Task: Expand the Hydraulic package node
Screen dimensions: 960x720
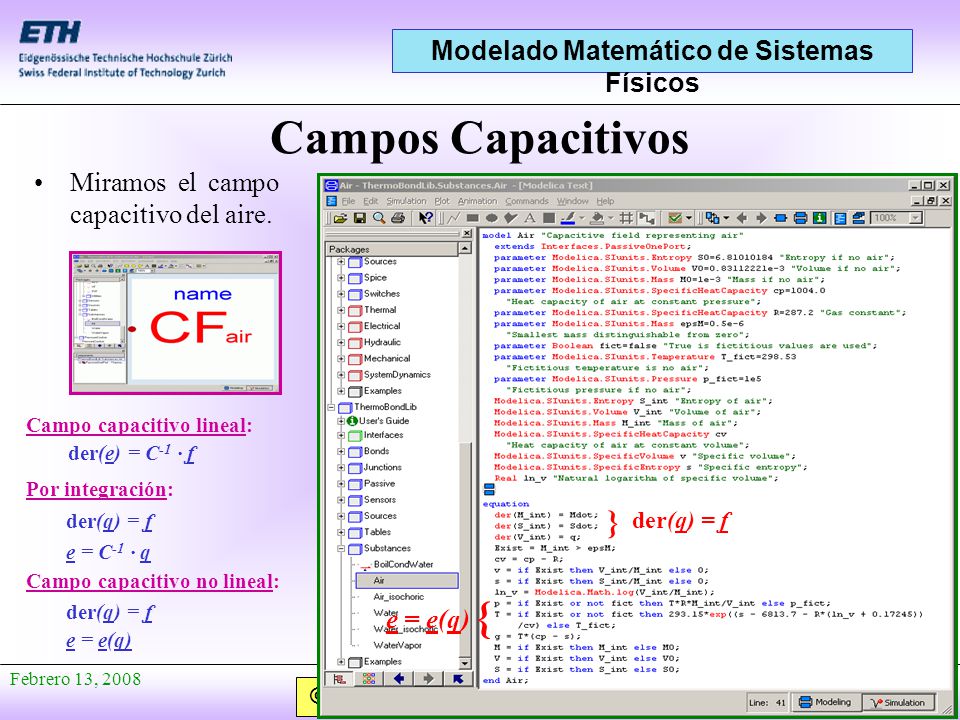Action: pos(341,343)
